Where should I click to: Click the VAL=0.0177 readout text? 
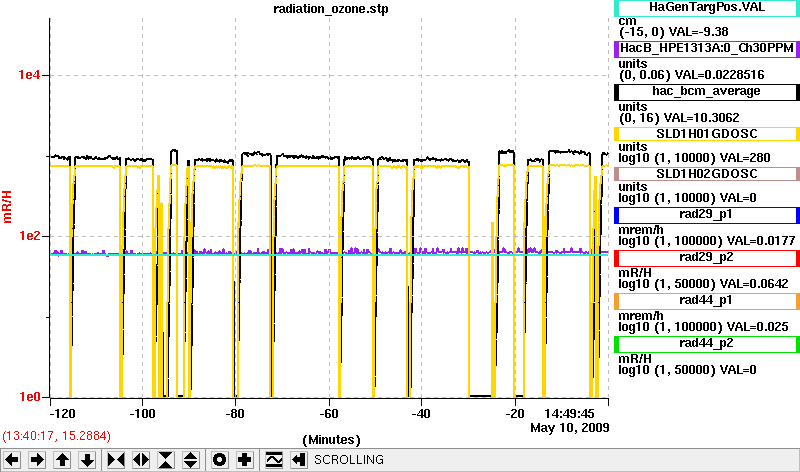coord(761,240)
